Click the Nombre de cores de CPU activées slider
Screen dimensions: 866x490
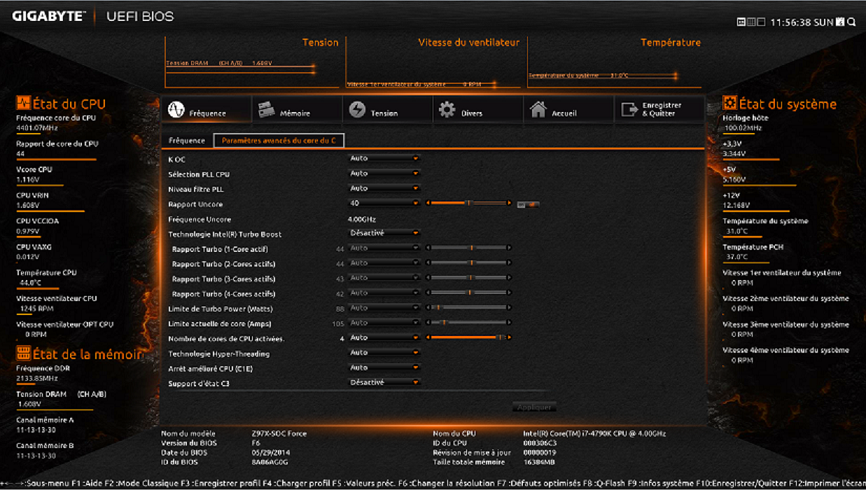tap(468, 337)
